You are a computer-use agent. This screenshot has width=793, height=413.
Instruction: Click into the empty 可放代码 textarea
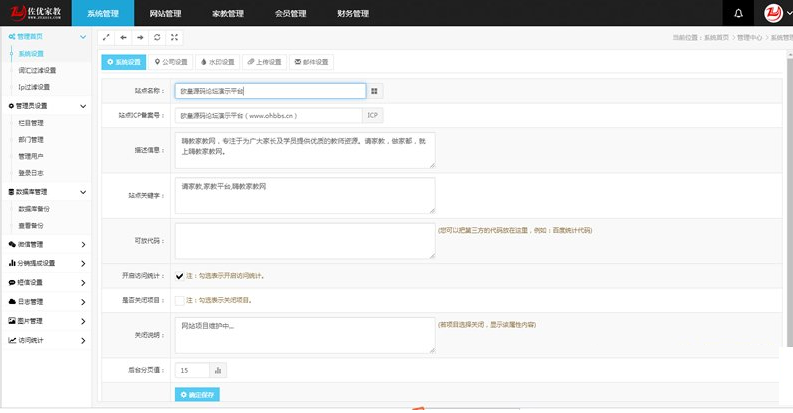[305, 241]
